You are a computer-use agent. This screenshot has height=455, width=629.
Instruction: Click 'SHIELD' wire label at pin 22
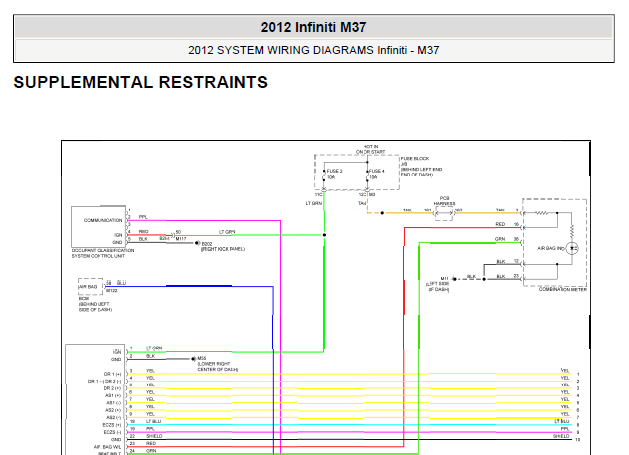tap(154, 436)
